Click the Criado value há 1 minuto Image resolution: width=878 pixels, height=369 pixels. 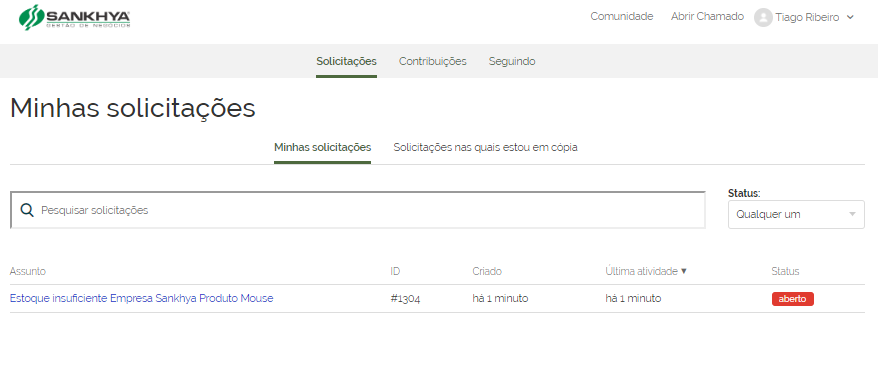pos(500,298)
